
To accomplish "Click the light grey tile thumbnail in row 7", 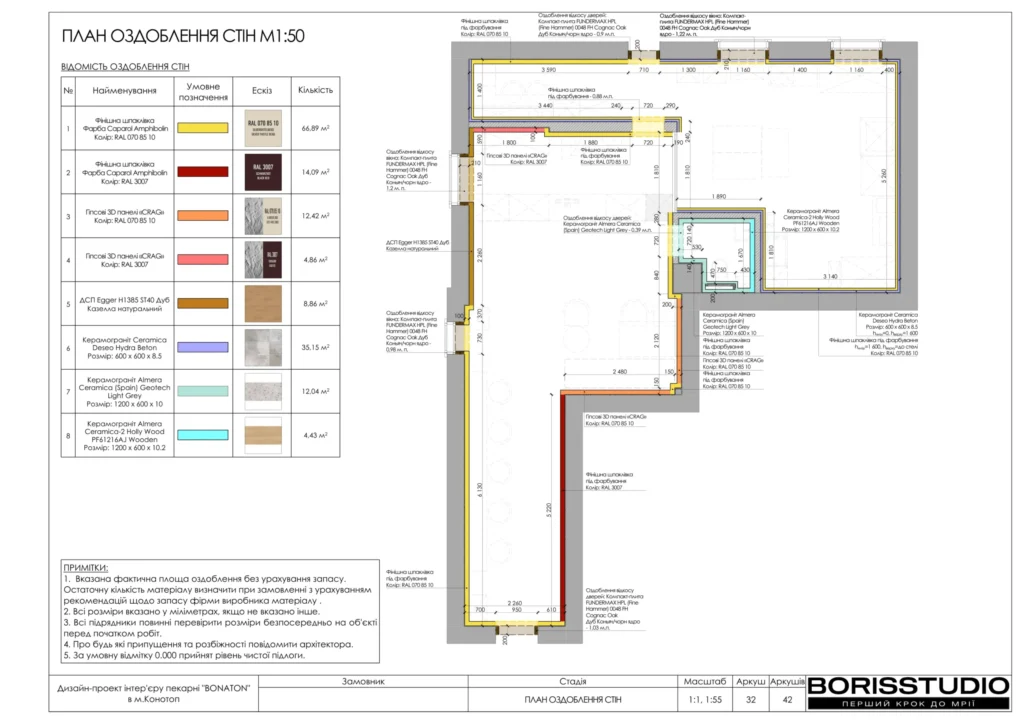I will tap(263, 391).
